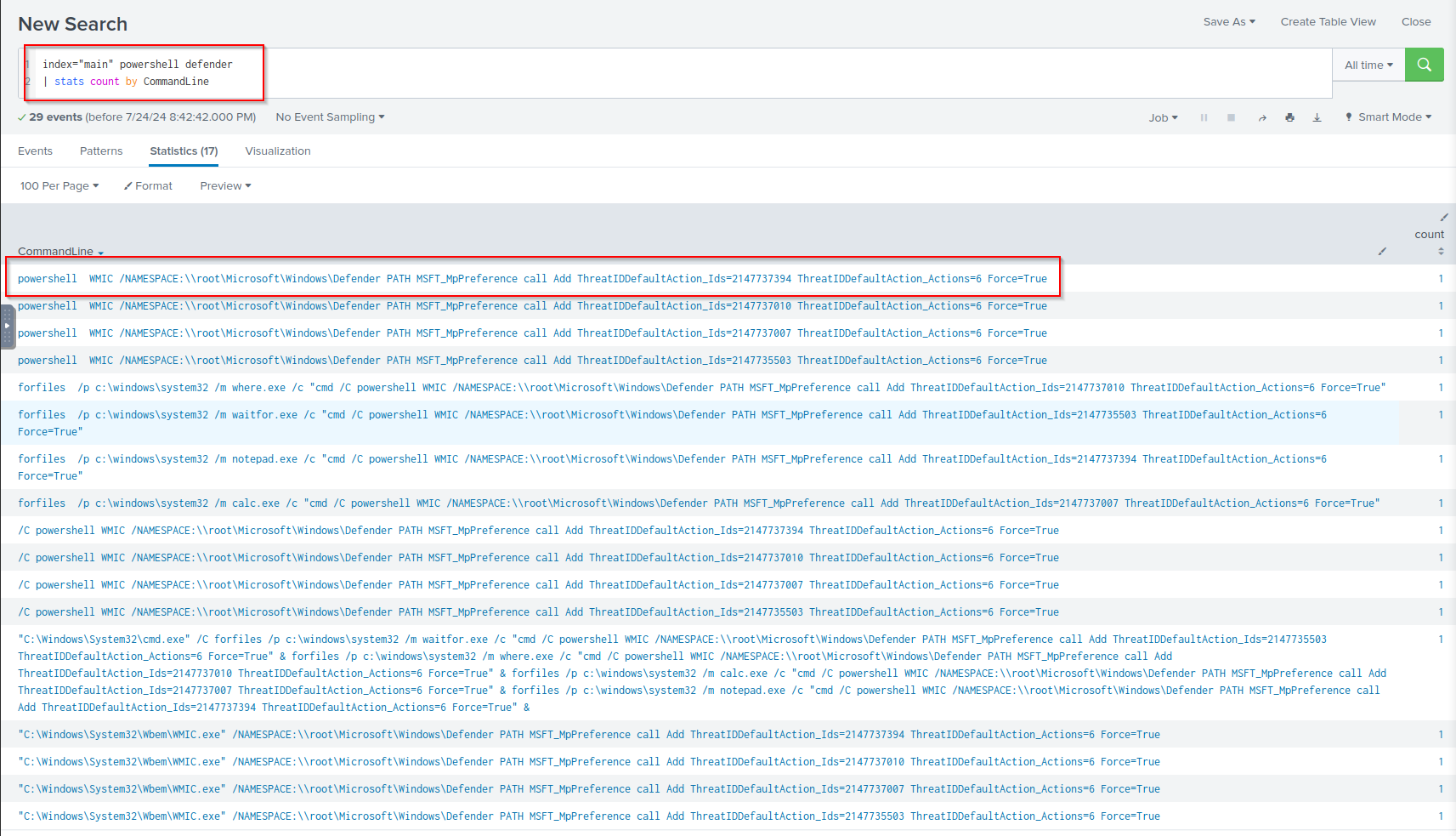Pause the search job
This screenshot has width=1456, height=836.
tap(1204, 117)
